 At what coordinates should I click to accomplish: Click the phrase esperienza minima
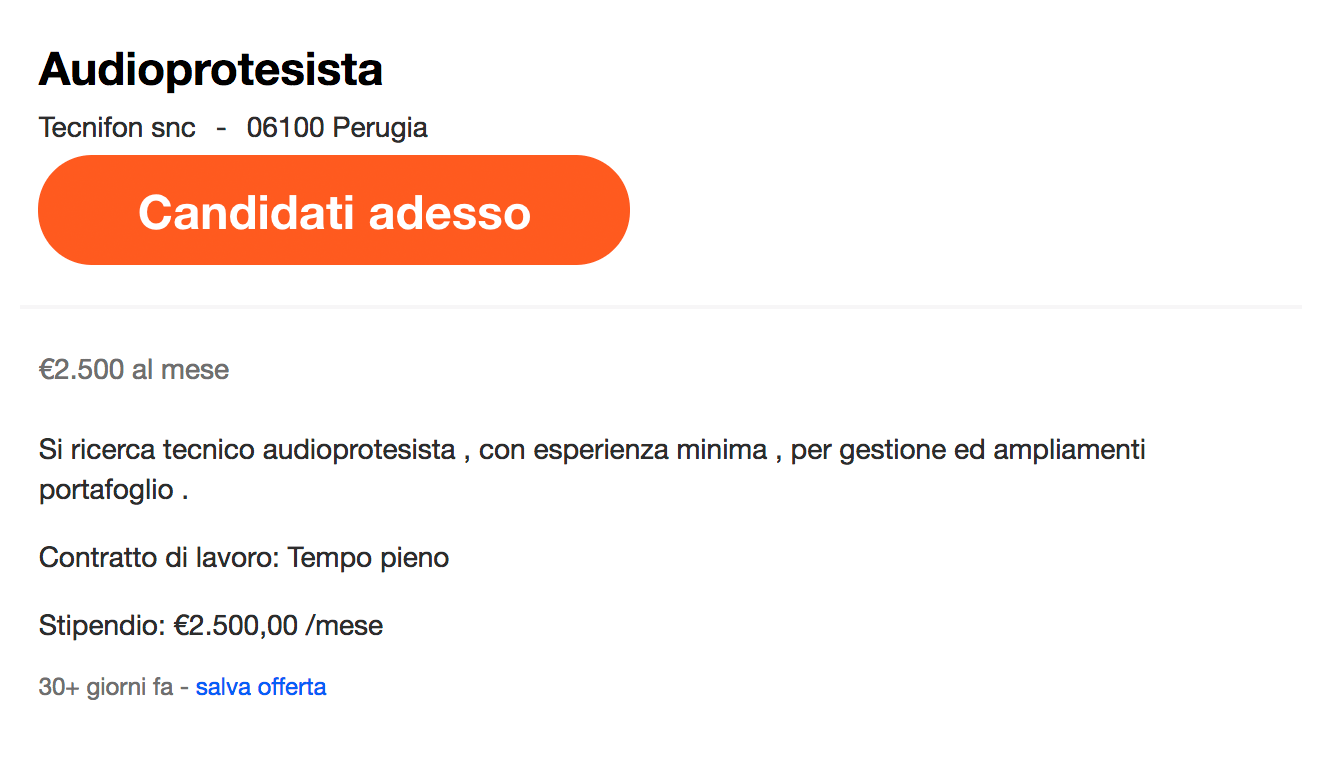click(x=650, y=450)
